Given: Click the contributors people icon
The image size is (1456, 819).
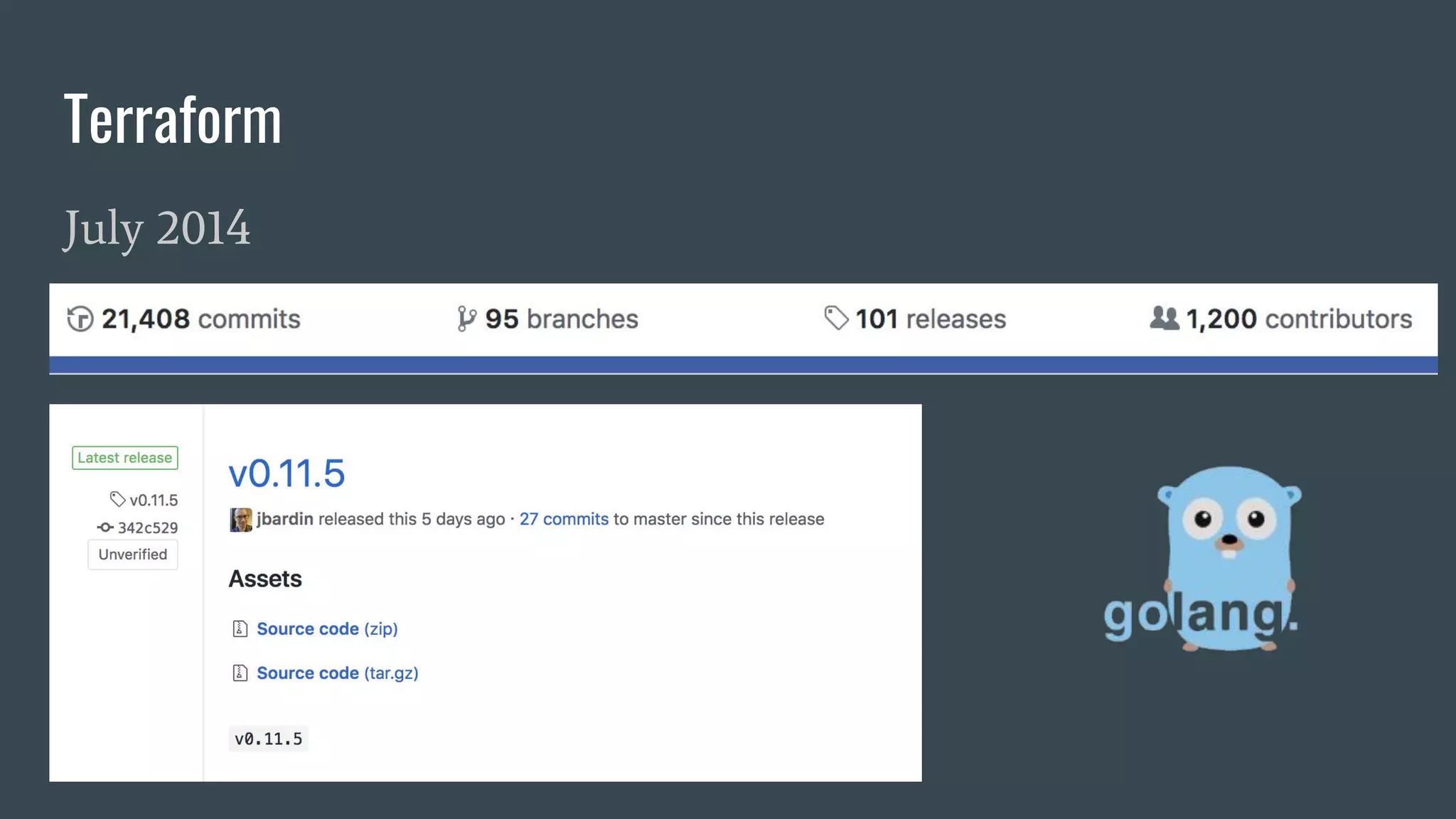Looking at the screenshot, I should click(x=1165, y=318).
